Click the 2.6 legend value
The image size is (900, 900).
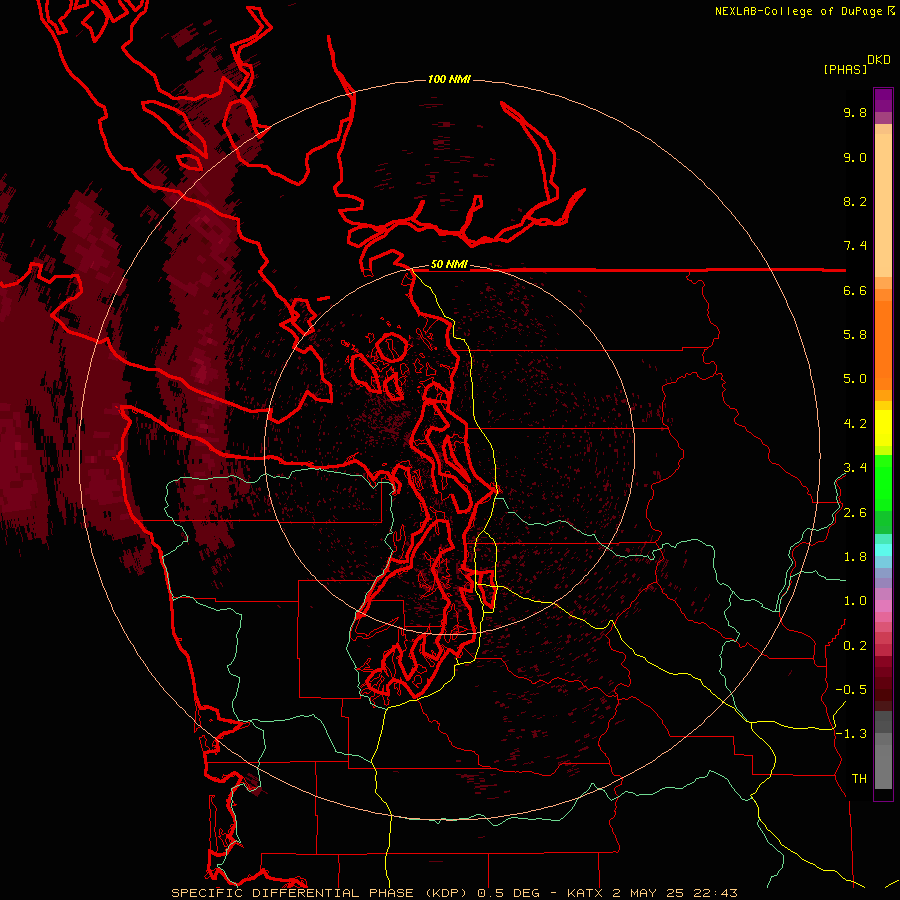[x=855, y=513]
